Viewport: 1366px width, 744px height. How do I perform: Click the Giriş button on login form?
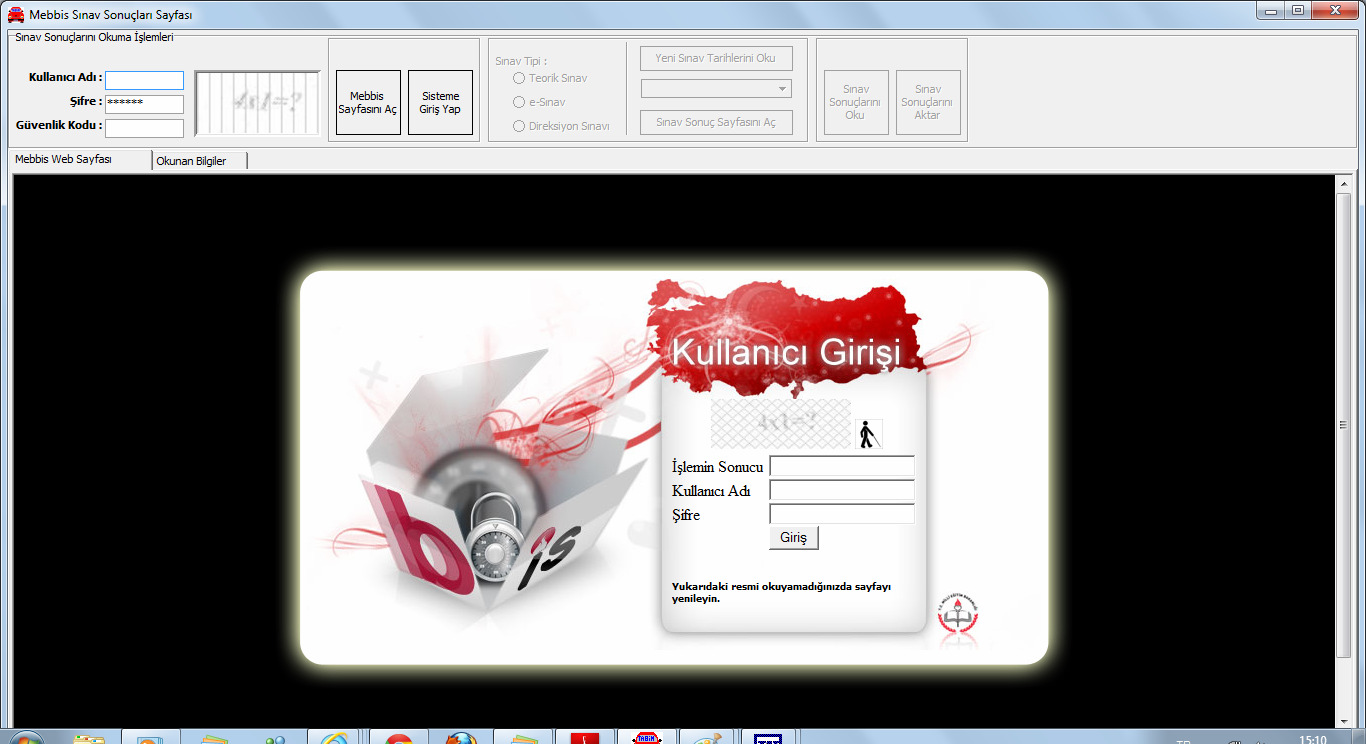click(794, 538)
